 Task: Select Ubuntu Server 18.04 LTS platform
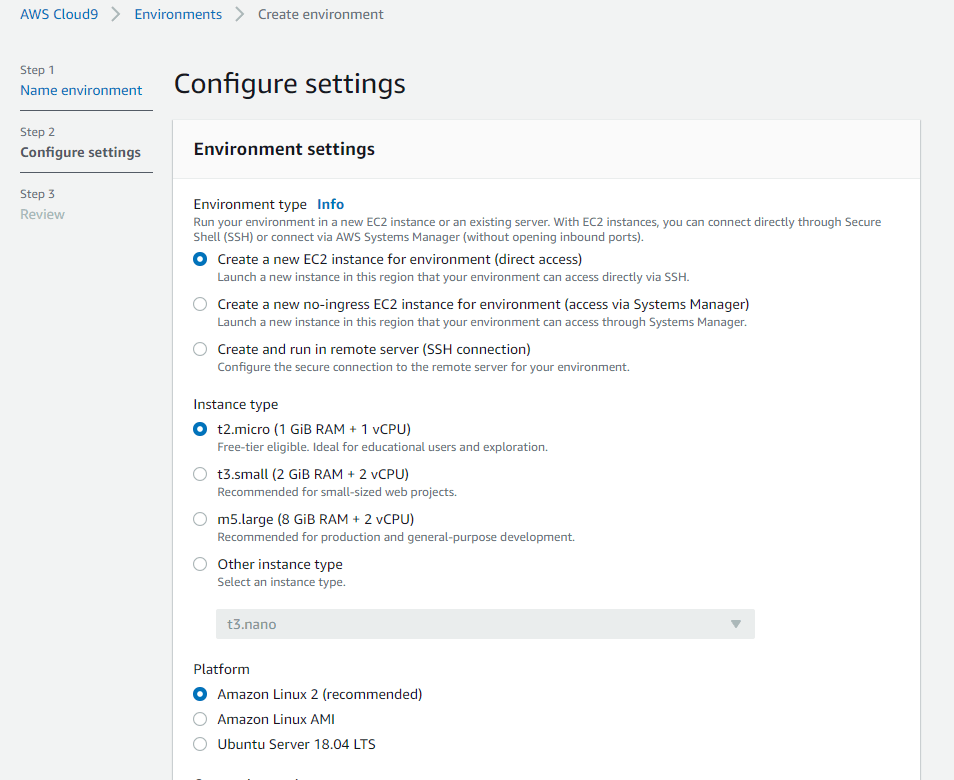200,744
